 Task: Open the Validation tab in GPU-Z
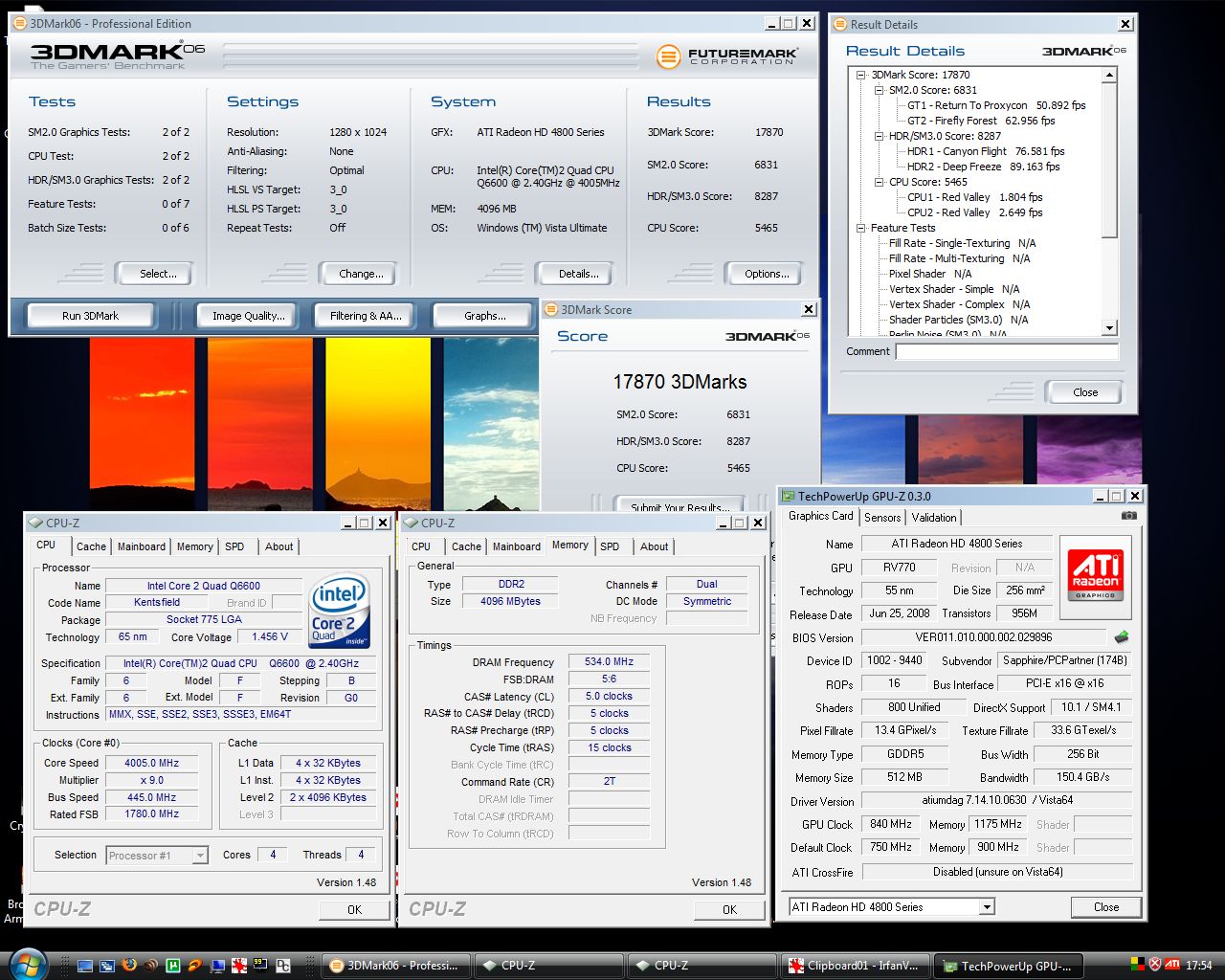click(934, 518)
